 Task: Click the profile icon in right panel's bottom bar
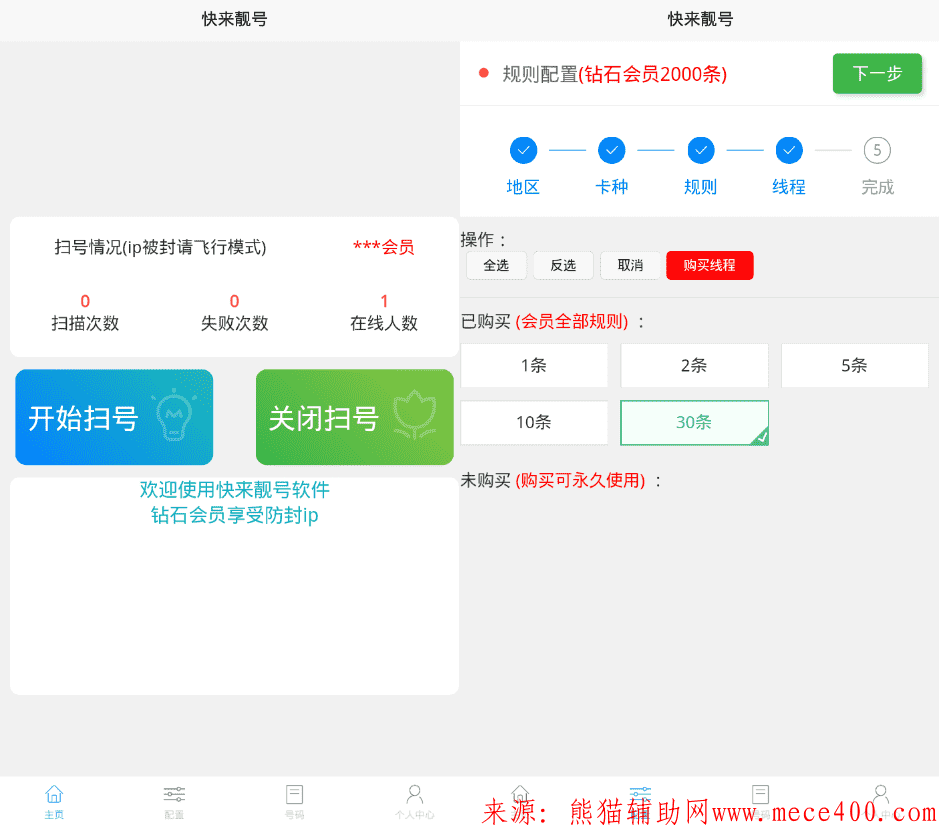[880, 794]
